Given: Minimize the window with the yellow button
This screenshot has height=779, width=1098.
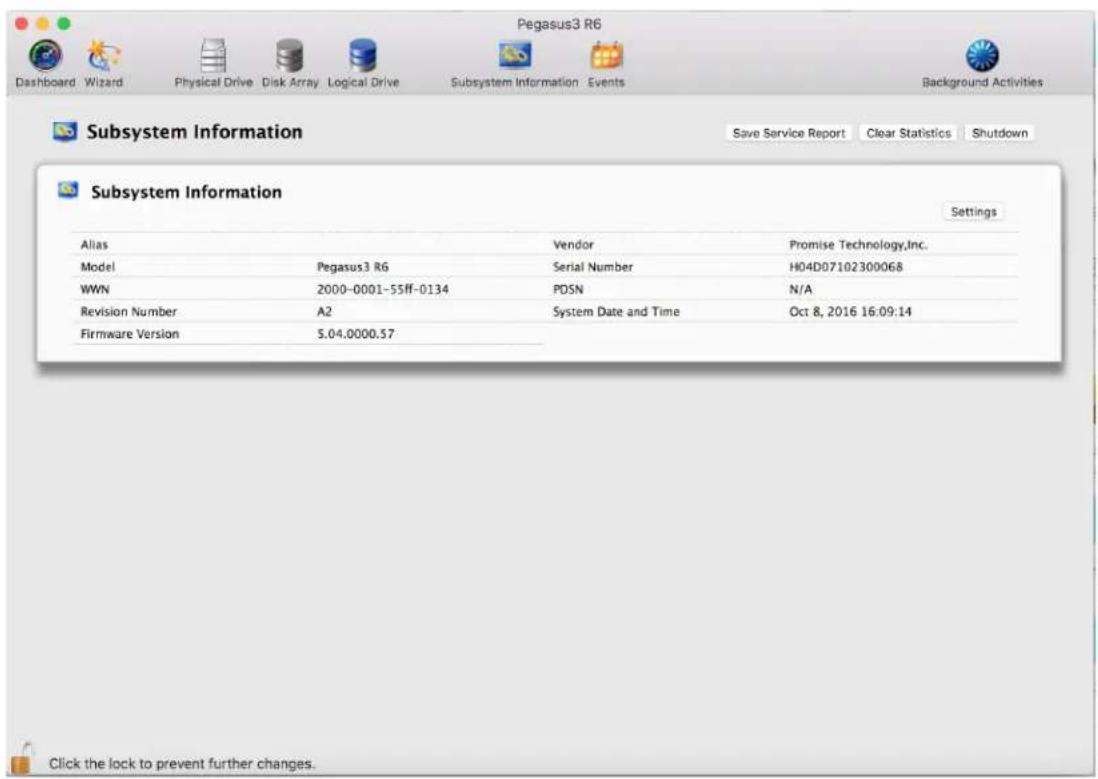Looking at the screenshot, I should click(x=43, y=24).
